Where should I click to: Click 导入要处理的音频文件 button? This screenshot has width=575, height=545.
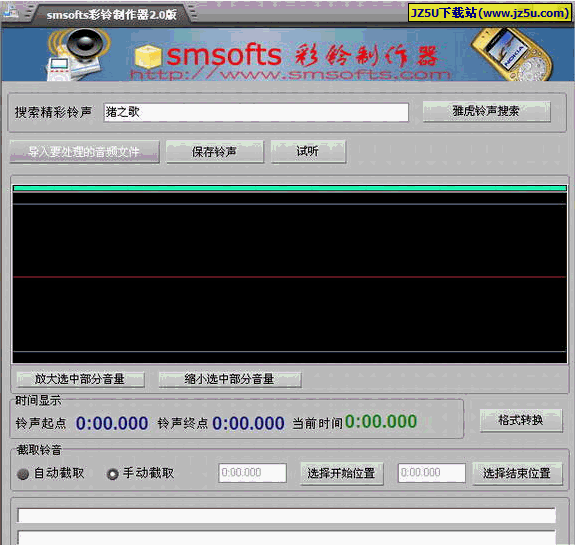[x=84, y=151]
